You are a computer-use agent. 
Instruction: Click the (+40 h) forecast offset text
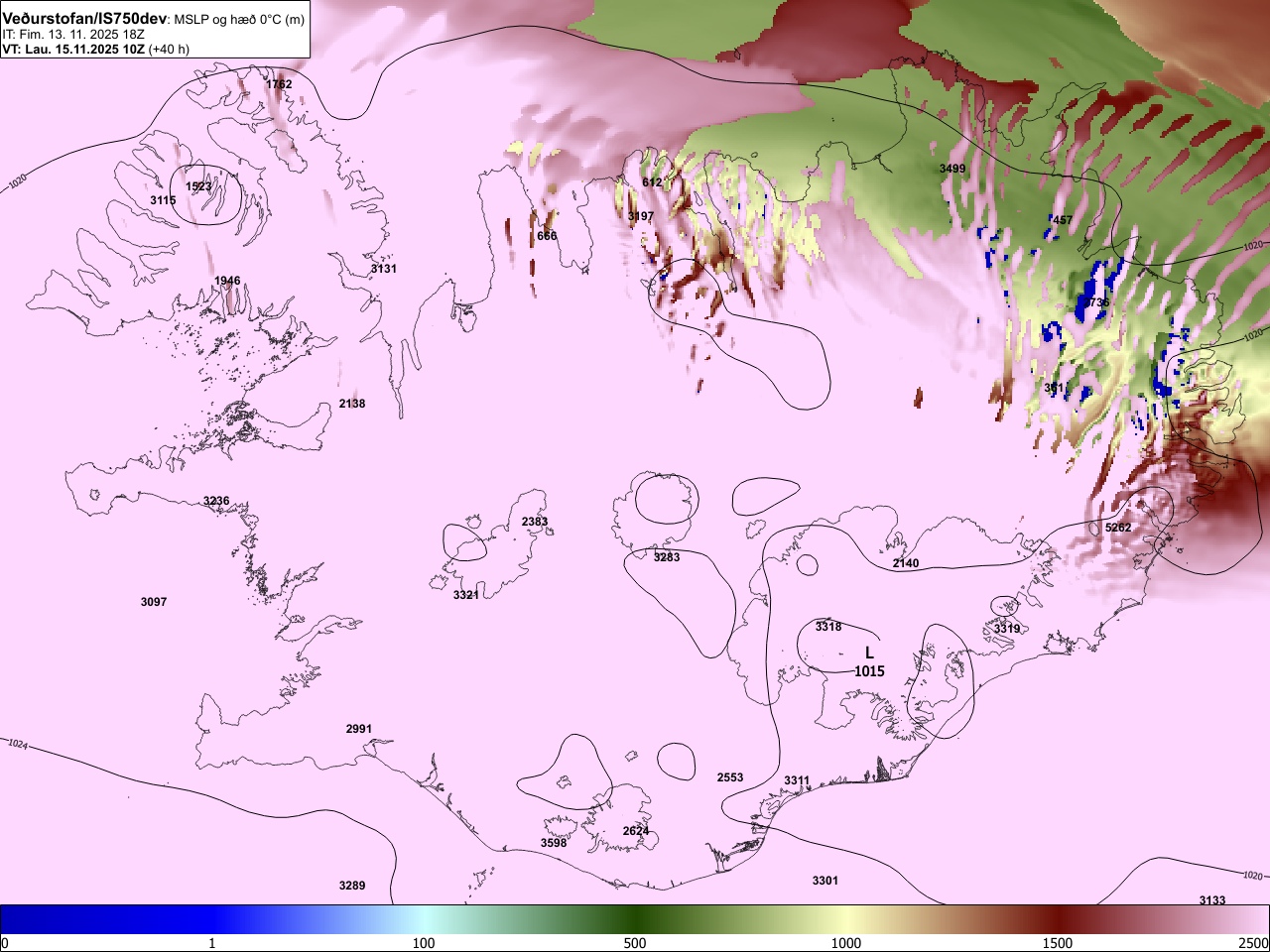[169, 49]
